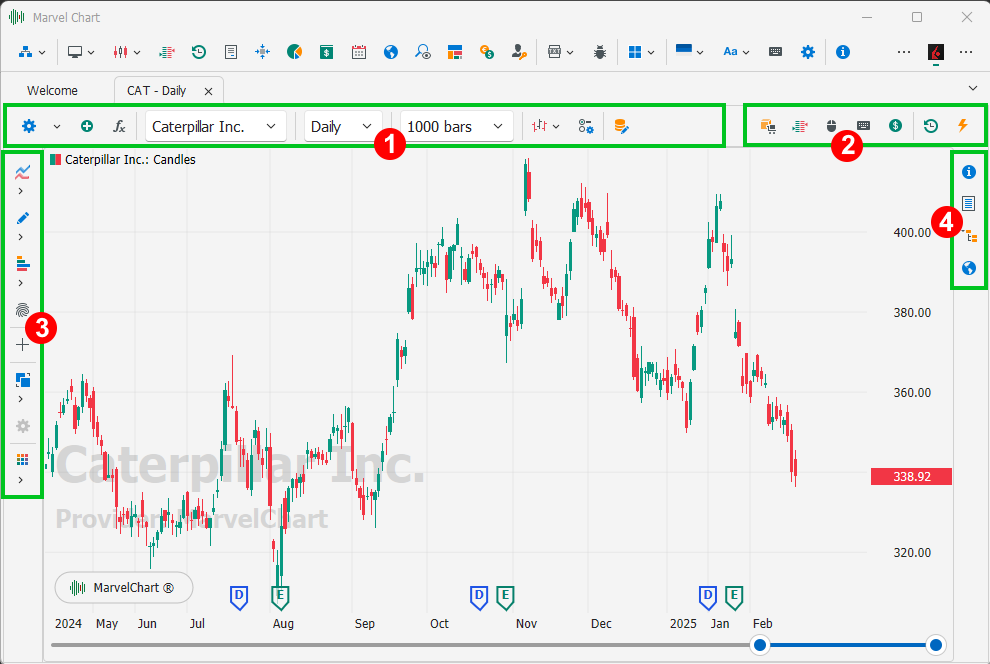
Task: Open the indicators line chart icon
Action: (23, 172)
